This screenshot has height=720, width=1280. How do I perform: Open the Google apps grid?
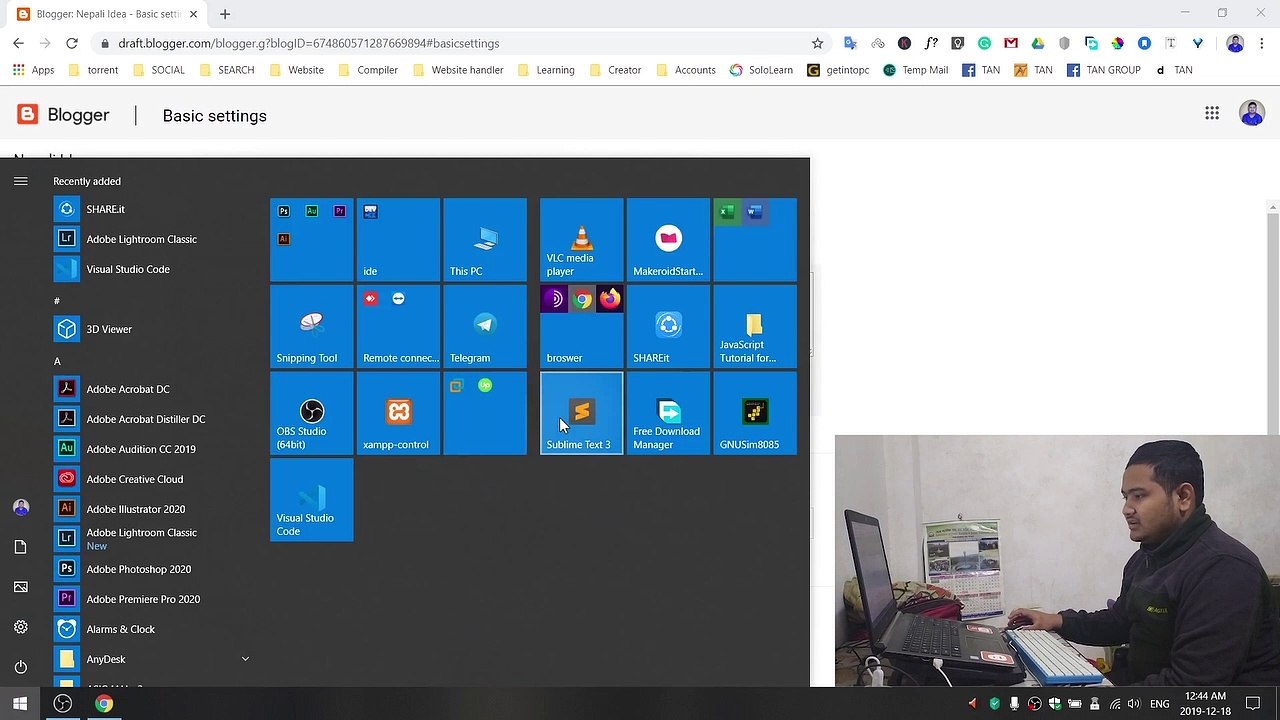pos(1212,114)
